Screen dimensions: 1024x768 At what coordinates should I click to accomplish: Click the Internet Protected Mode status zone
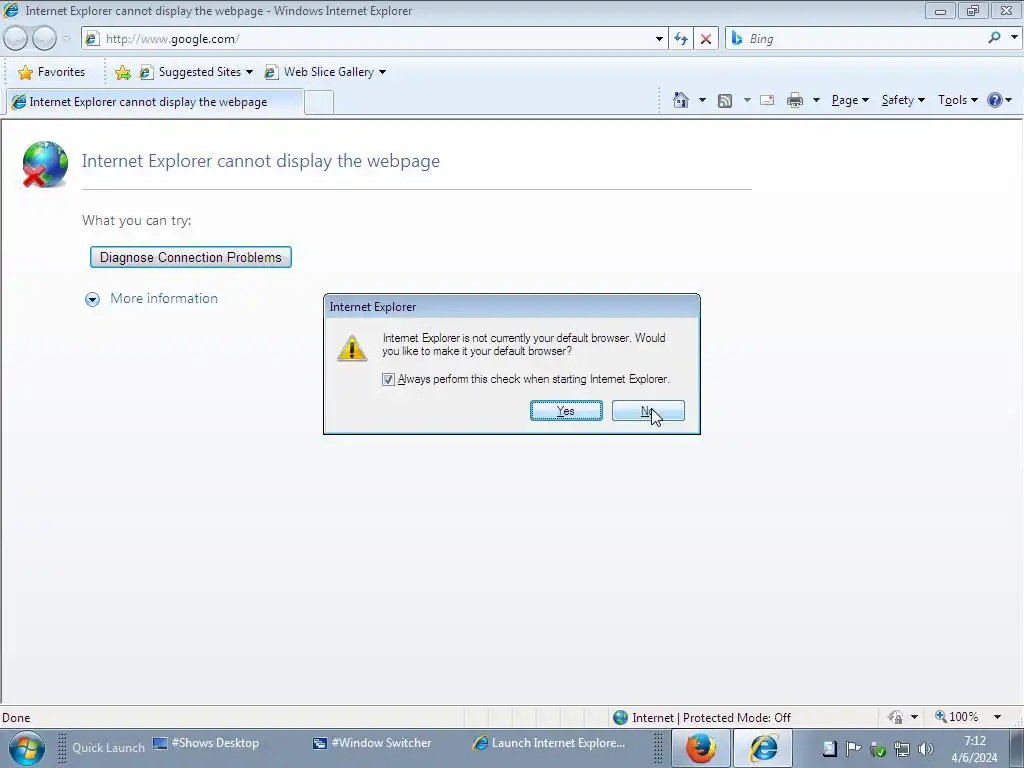pos(702,718)
